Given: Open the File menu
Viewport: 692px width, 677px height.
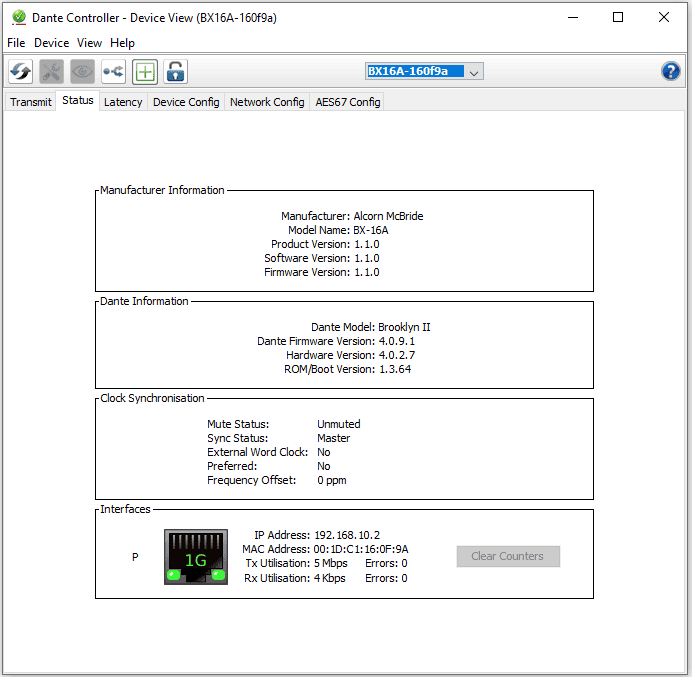Looking at the screenshot, I should 16,43.
